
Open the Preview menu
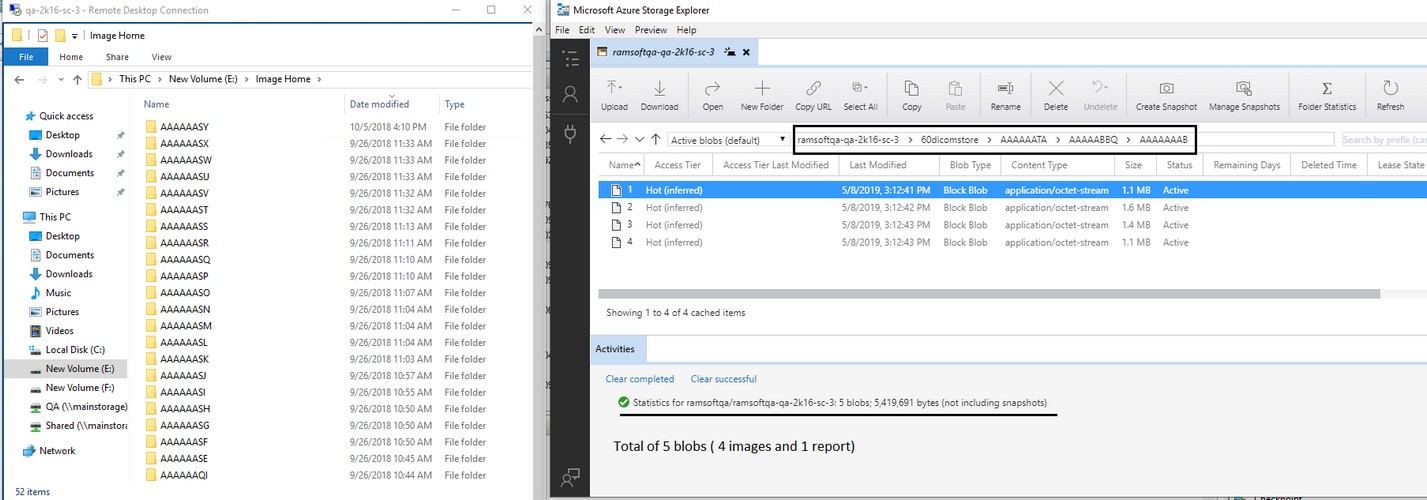tap(650, 30)
